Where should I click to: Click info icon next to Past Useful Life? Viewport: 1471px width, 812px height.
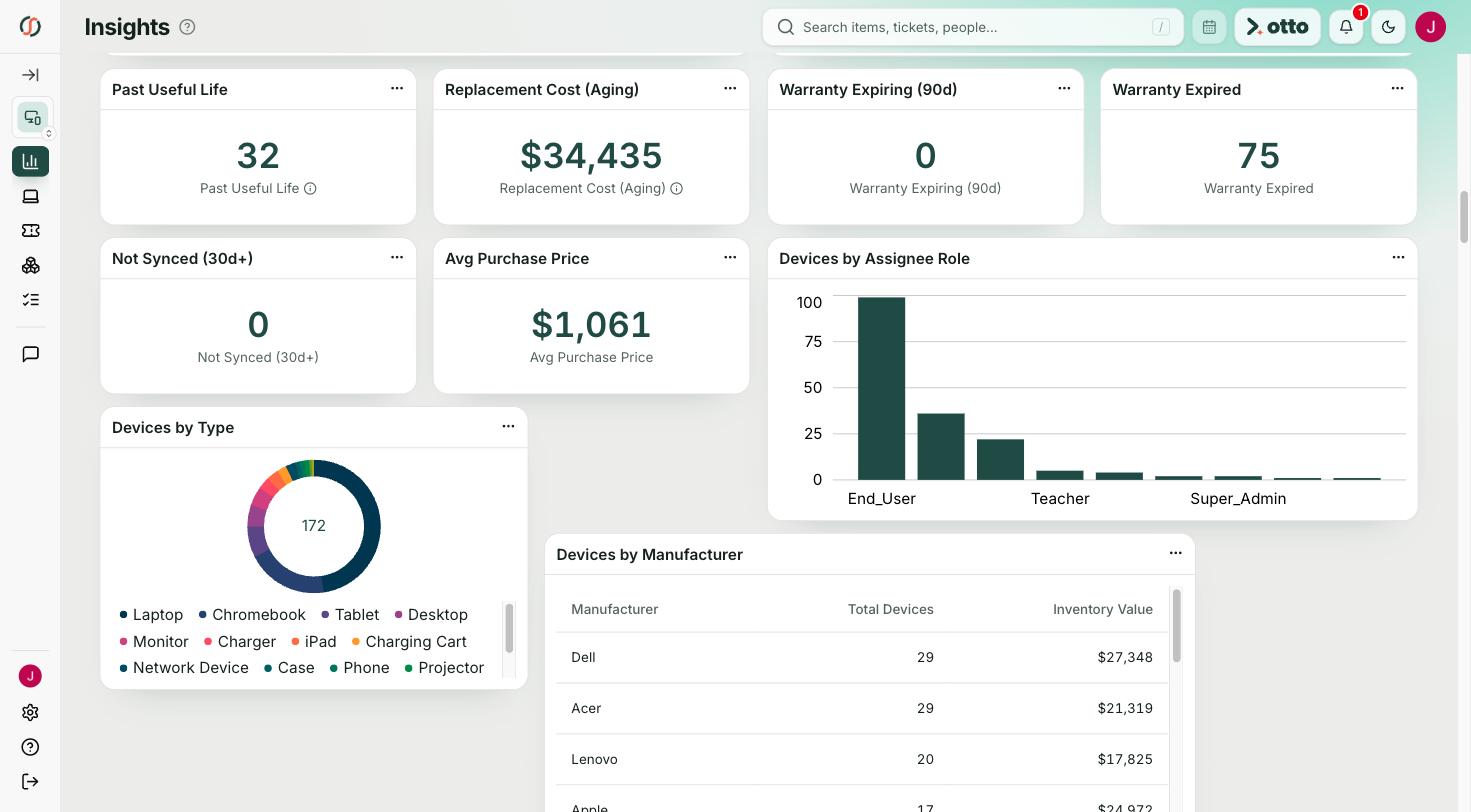[310, 188]
